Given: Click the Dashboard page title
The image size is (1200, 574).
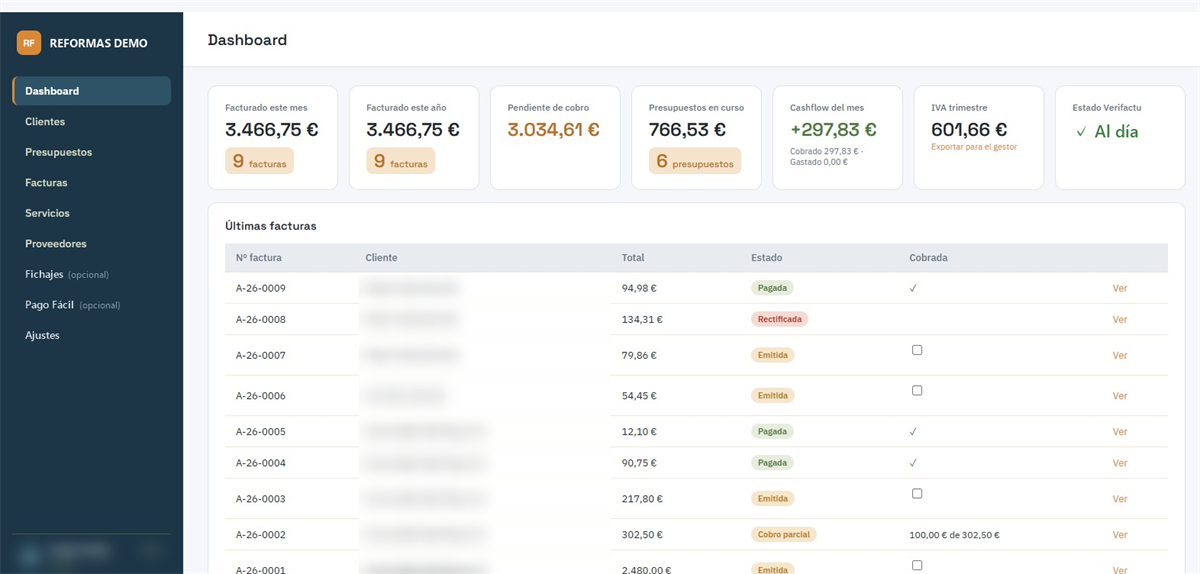Looking at the screenshot, I should pyautogui.click(x=247, y=40).
